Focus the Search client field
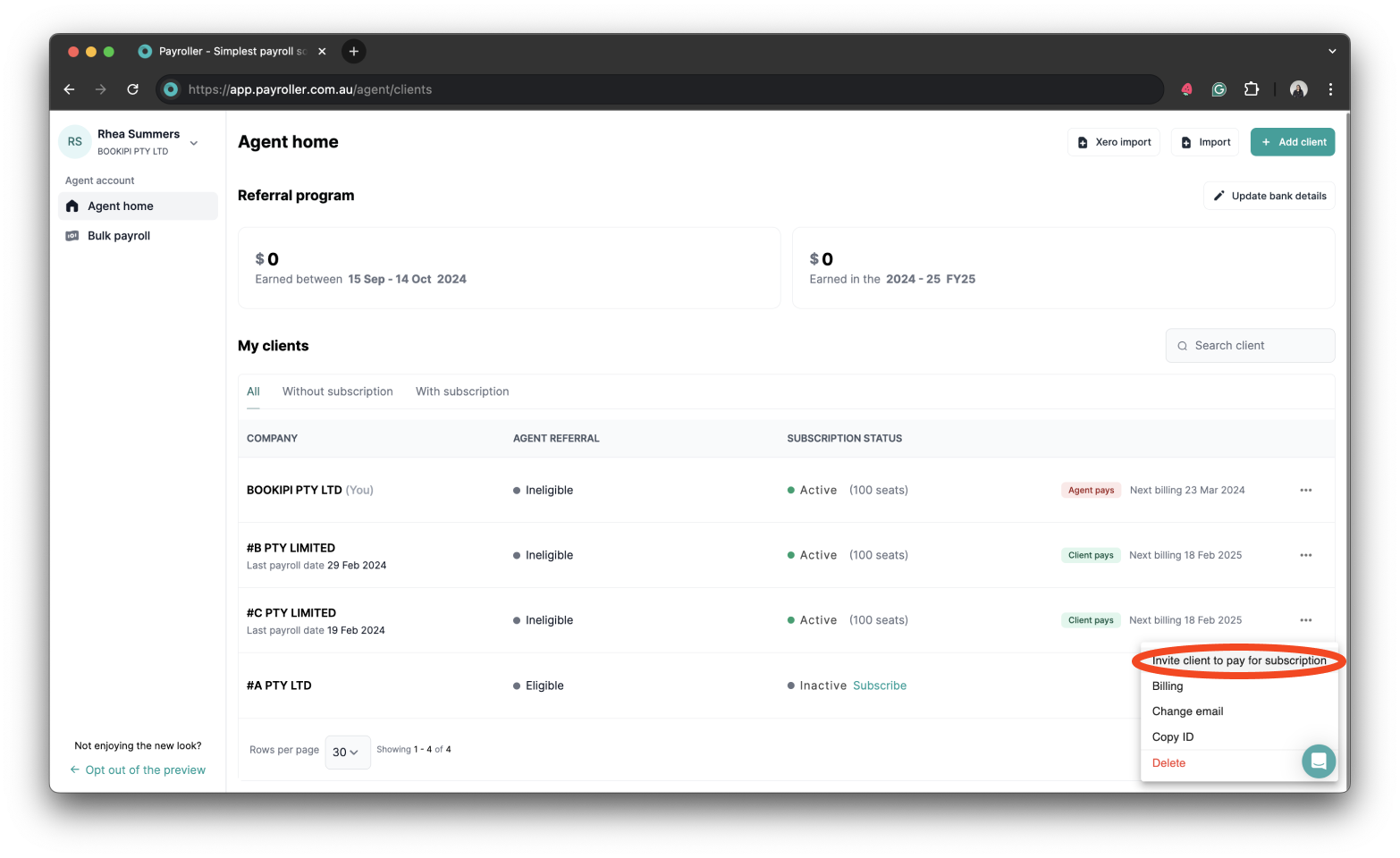This screenshot has width=1400, height=858. point(1250,346)
